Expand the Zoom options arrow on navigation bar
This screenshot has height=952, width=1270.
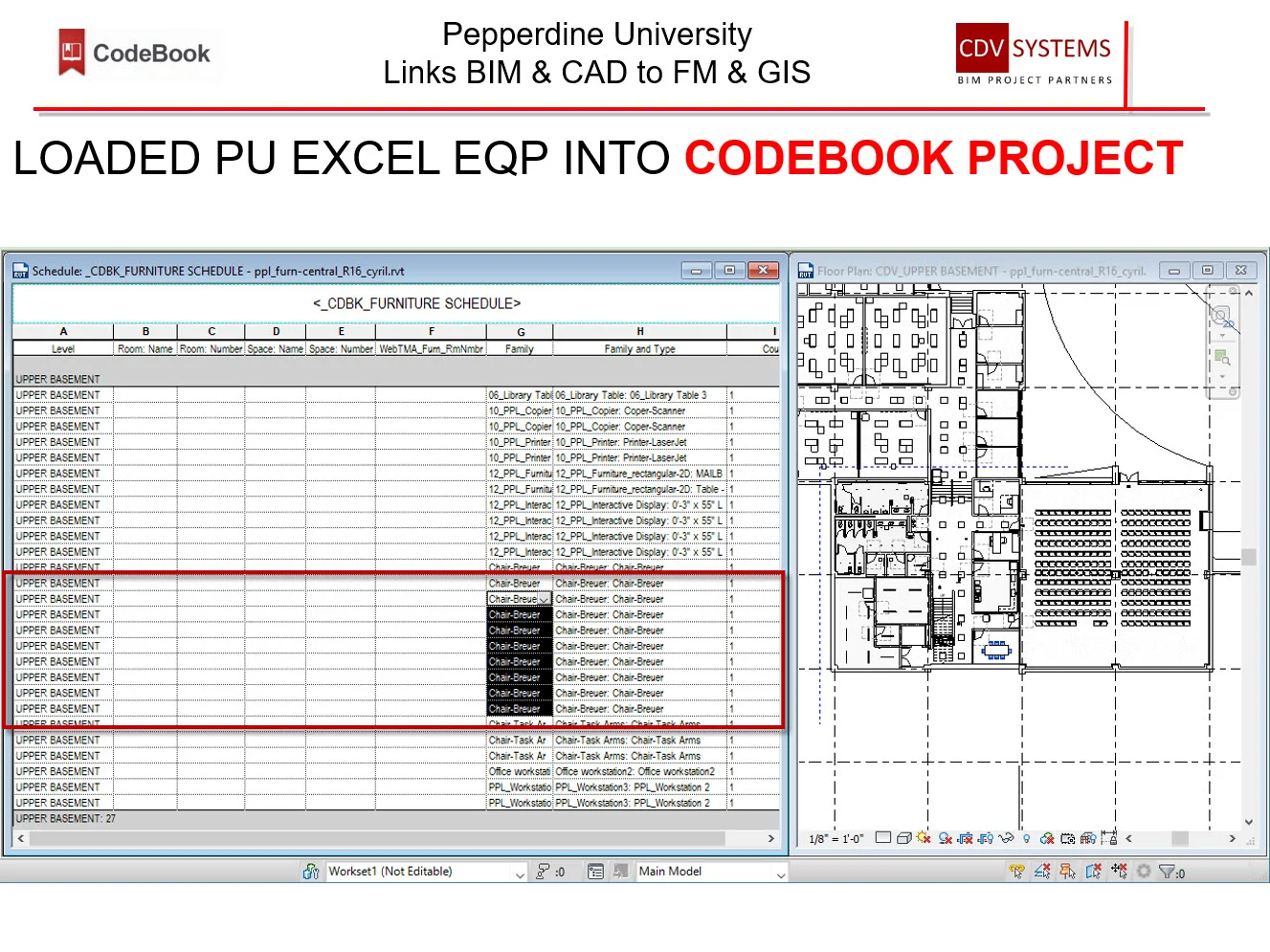pyautogui.click(x=1222, y=377)
